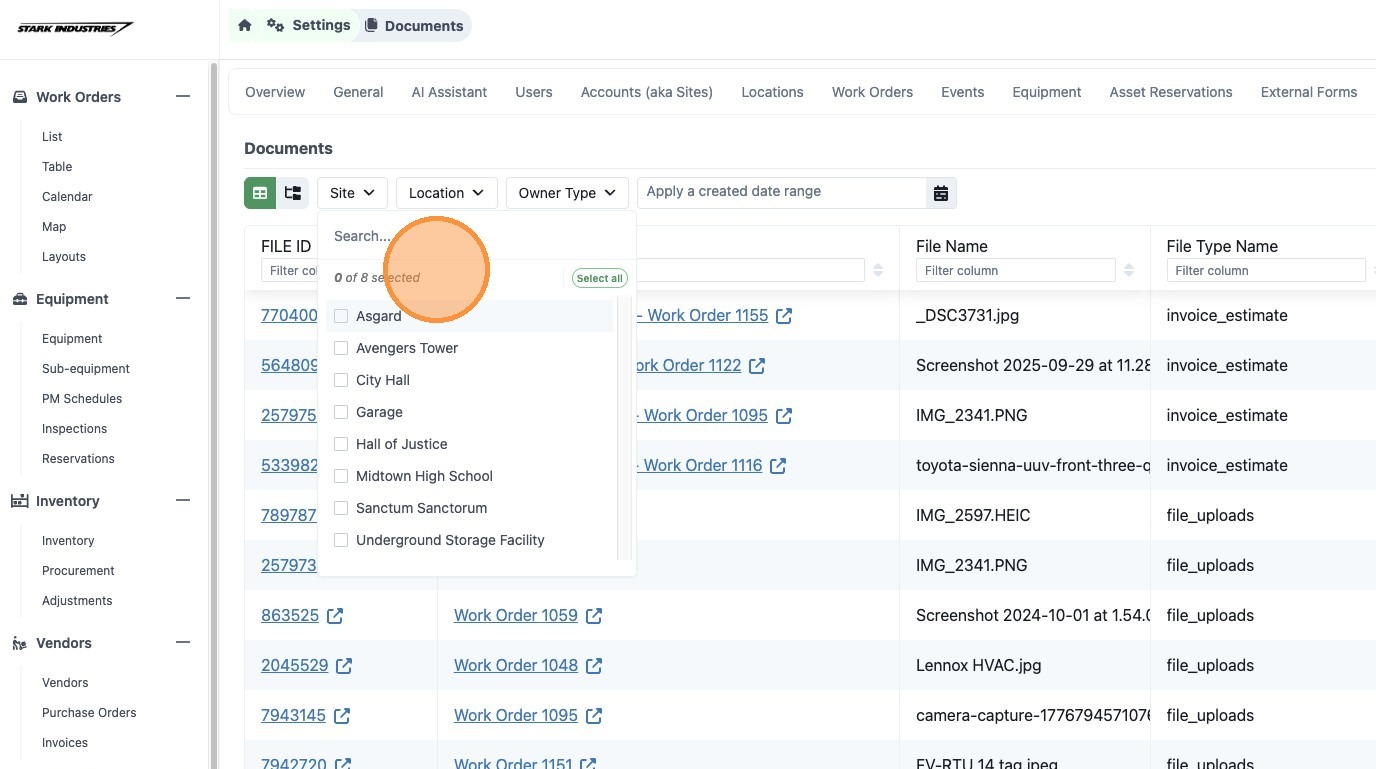Click the Site dropdown list scrollbar
The image size is (1376, 769).
[x=624, y=430]
